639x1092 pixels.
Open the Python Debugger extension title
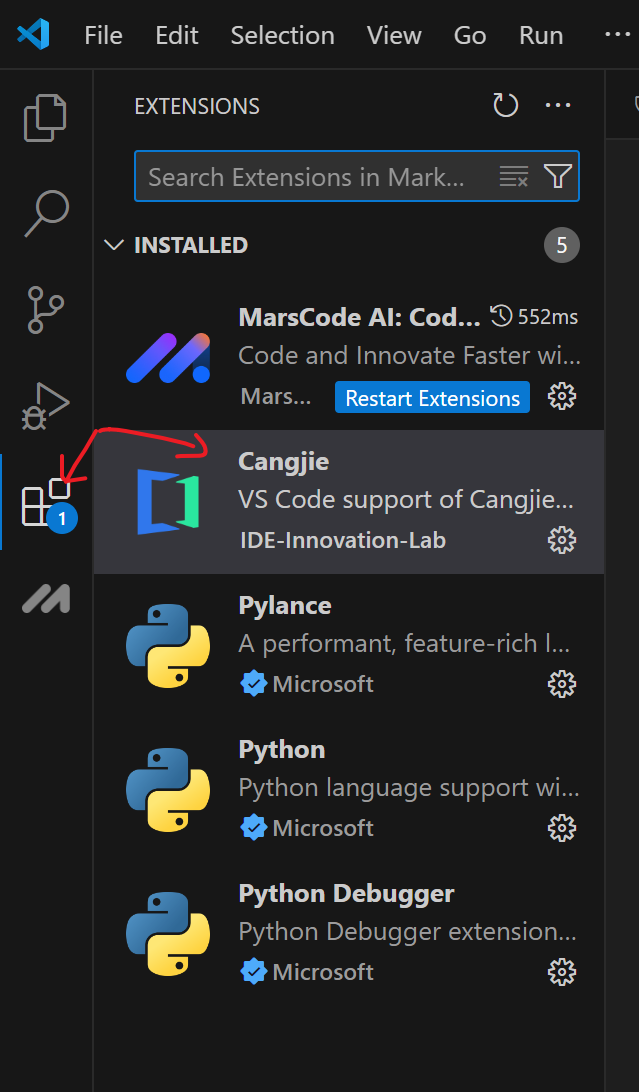pyautogui.click(x=346, y=893)
